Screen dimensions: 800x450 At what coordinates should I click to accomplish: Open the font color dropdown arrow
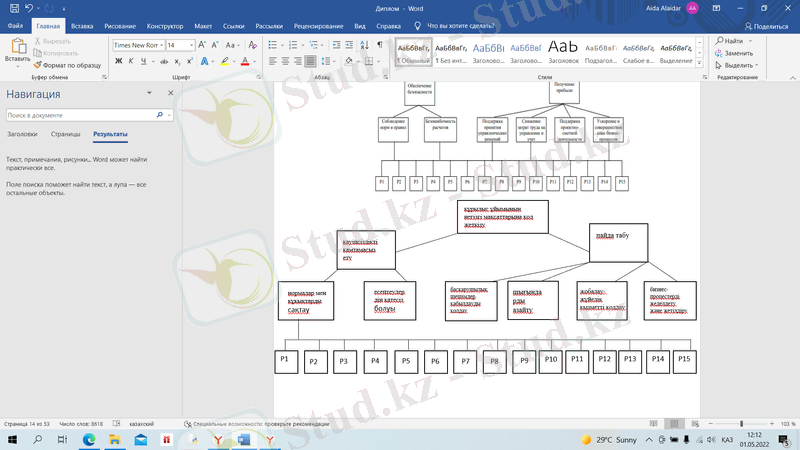[x=254, y=61]
